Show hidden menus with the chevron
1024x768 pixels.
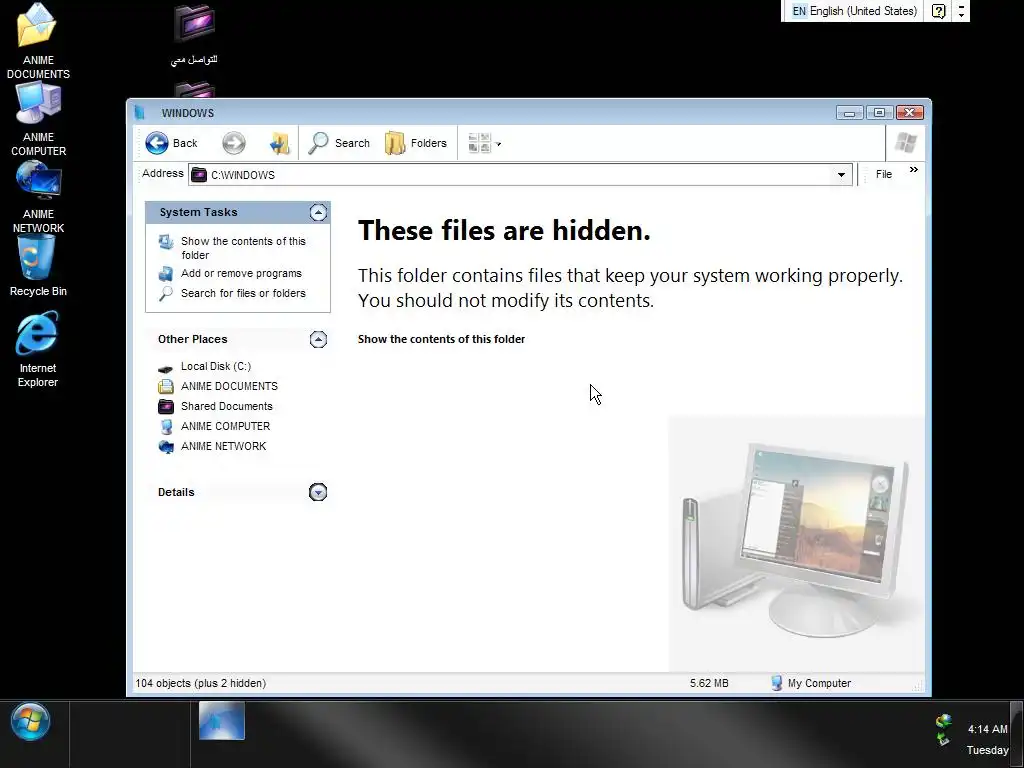tap(914, 170)
